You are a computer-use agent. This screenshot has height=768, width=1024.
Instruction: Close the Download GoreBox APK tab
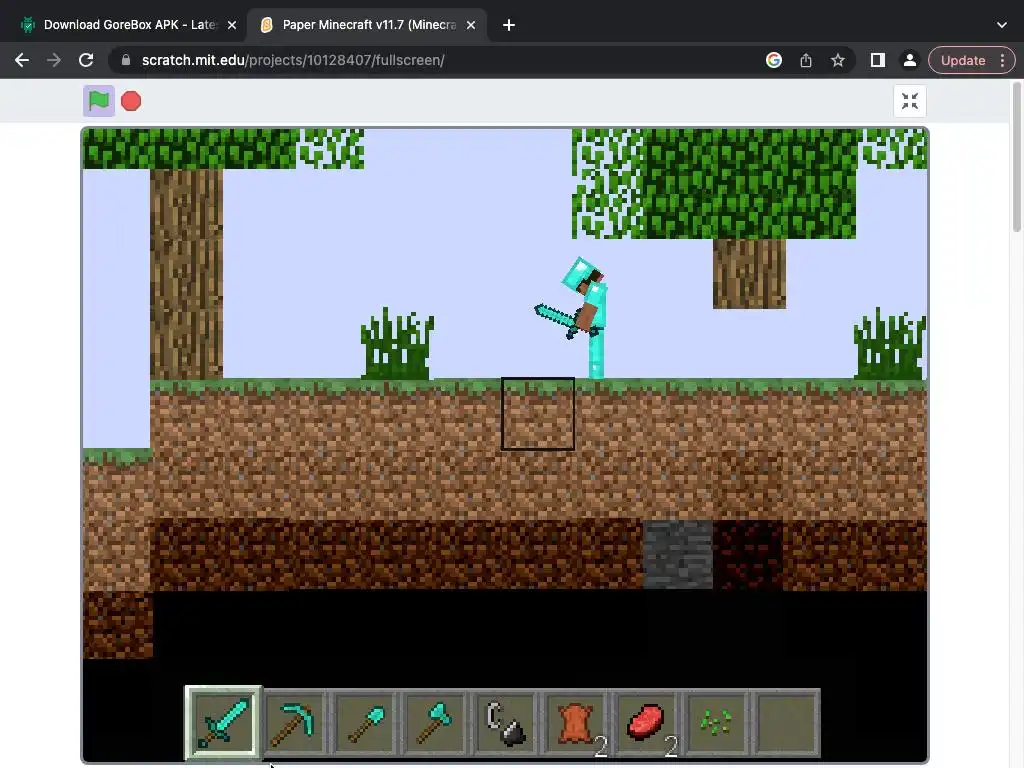(x=232, y=25)
